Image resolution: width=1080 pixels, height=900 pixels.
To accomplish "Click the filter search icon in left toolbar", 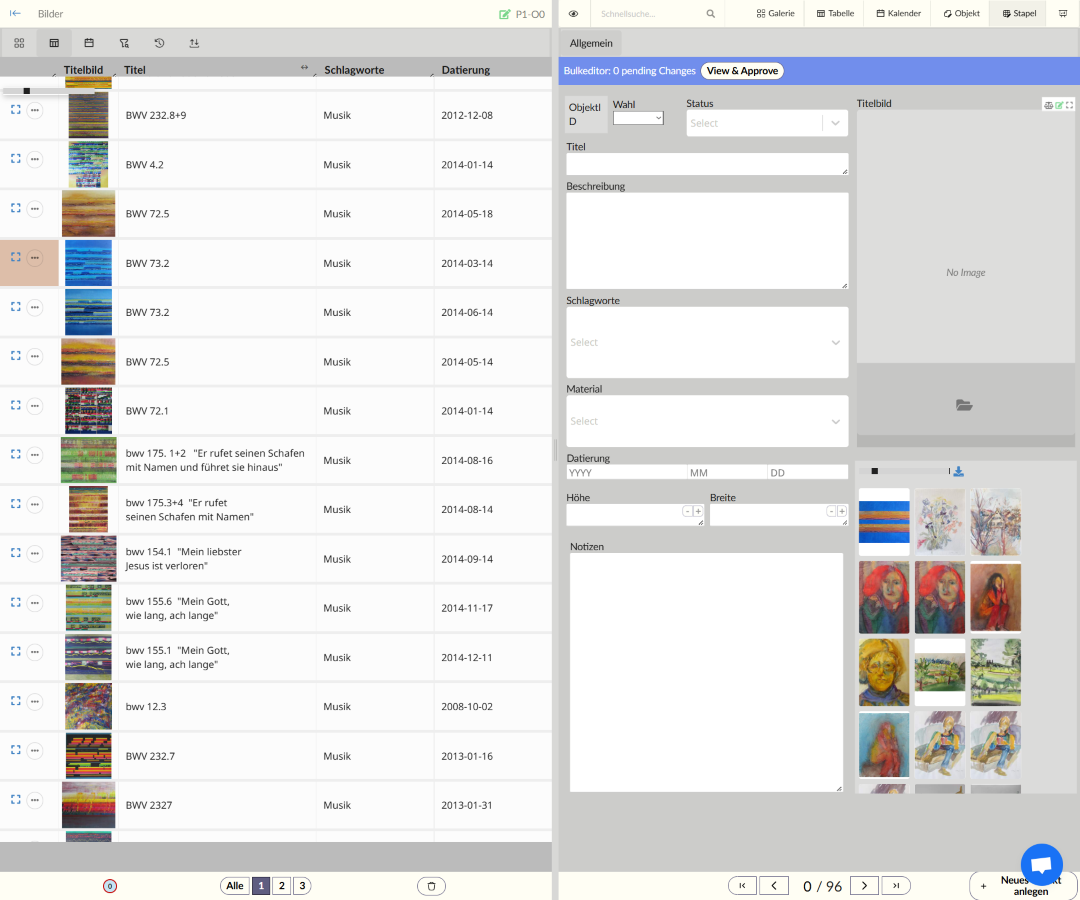I will click(124, 43).
